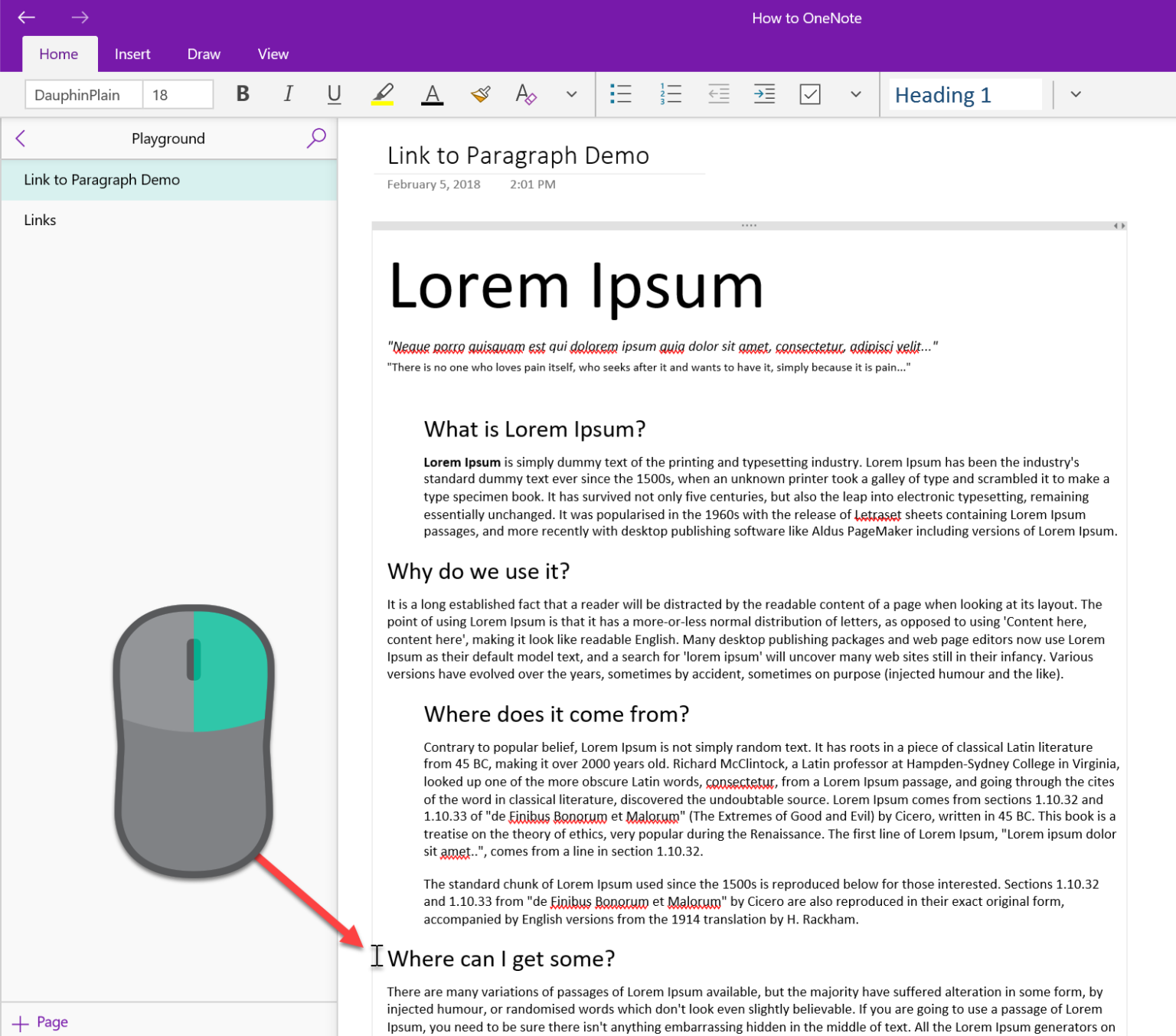Open the tags dropdown chevron

tap(855, 93)
